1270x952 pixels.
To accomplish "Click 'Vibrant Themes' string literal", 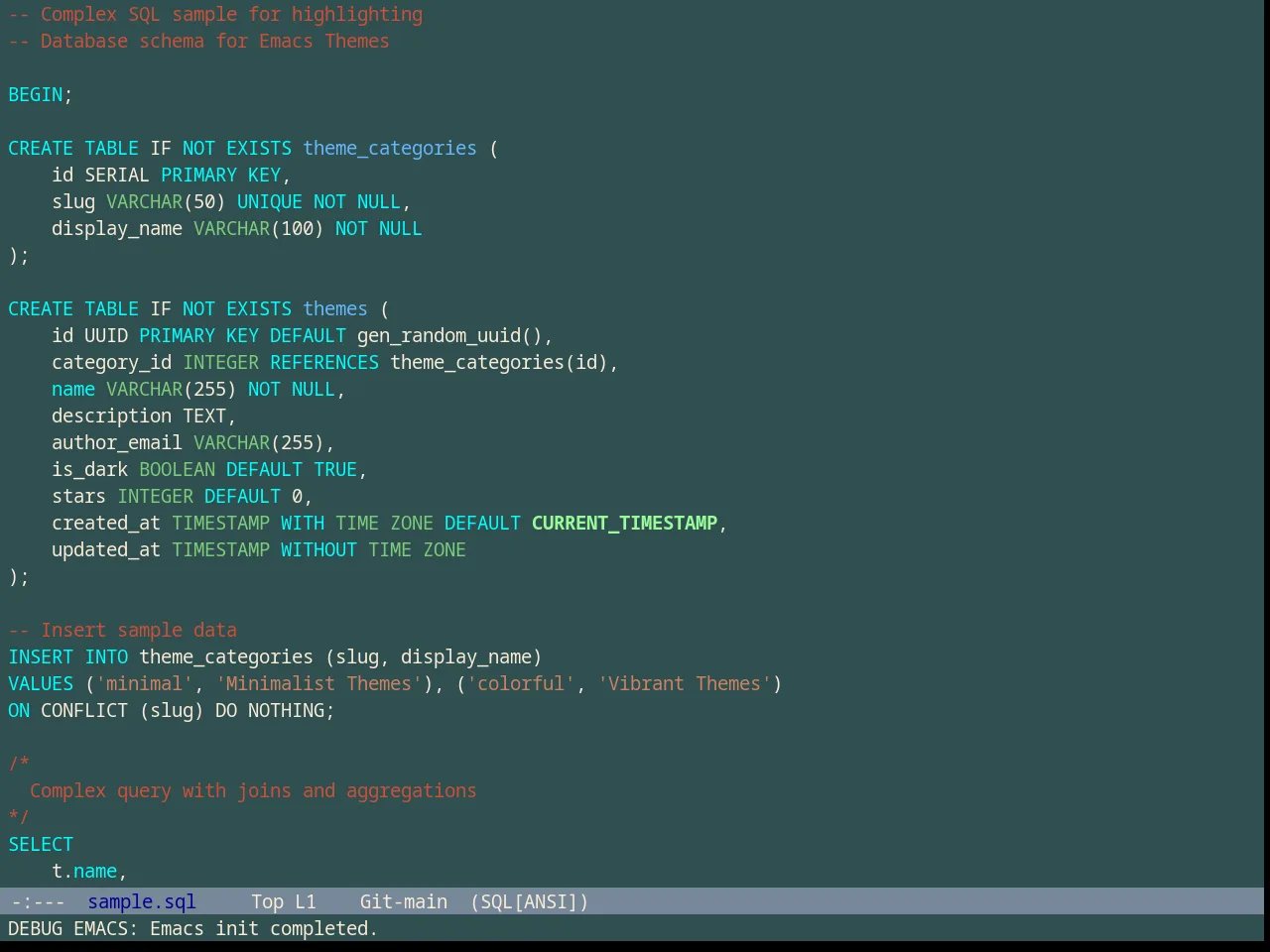I will tap(685, 683).
